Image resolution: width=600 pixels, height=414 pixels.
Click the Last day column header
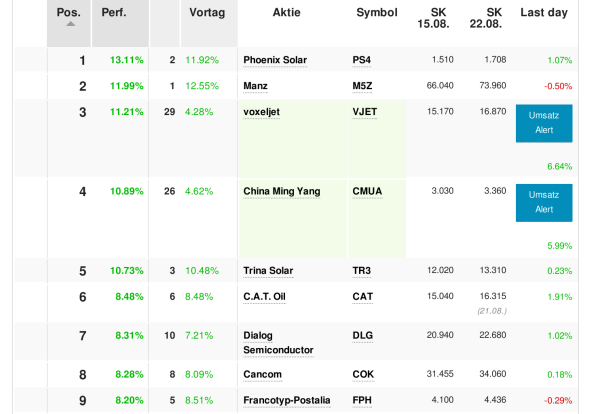[x=544, y=12]
